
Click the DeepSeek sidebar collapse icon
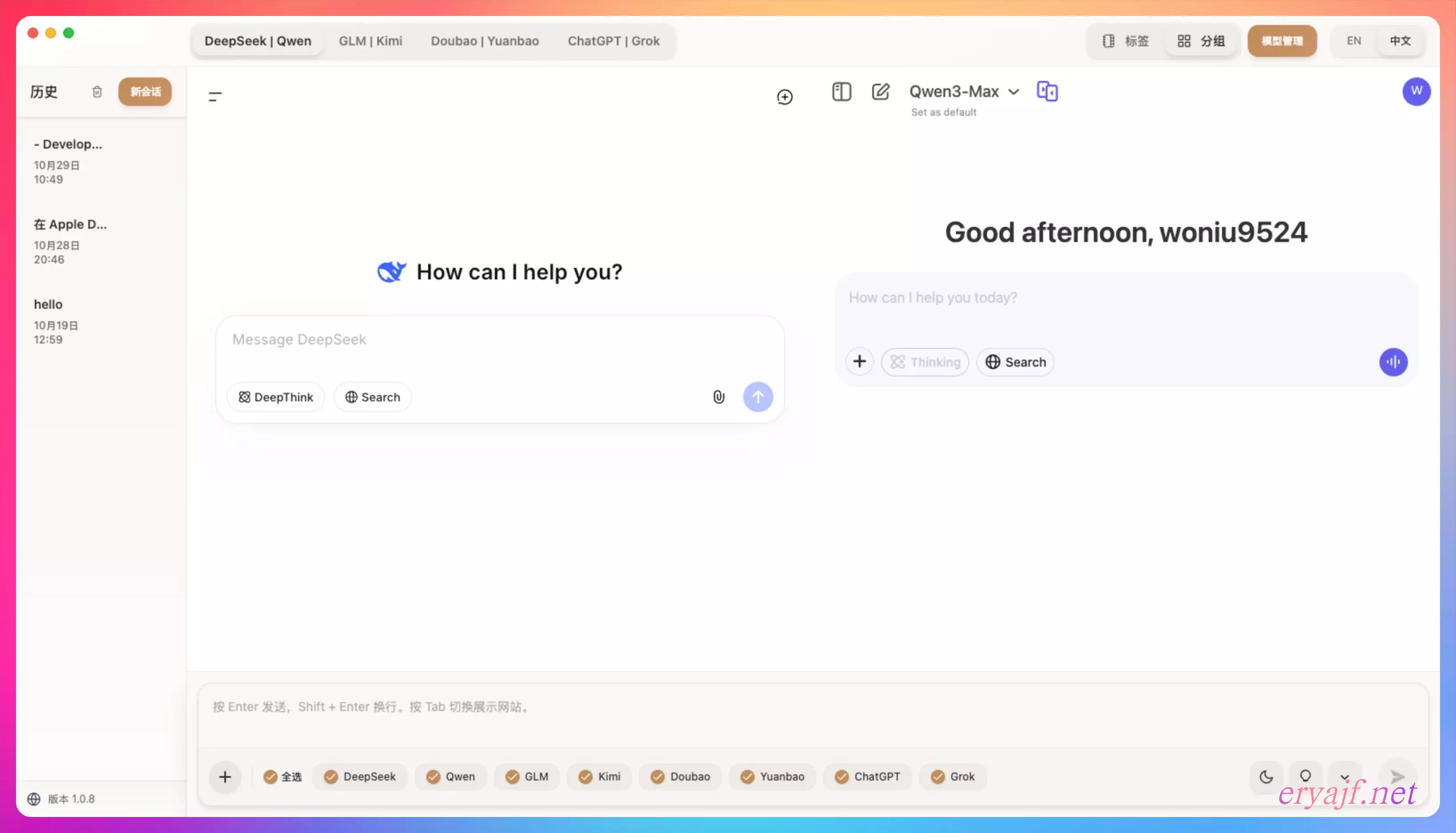coord(215,97)
